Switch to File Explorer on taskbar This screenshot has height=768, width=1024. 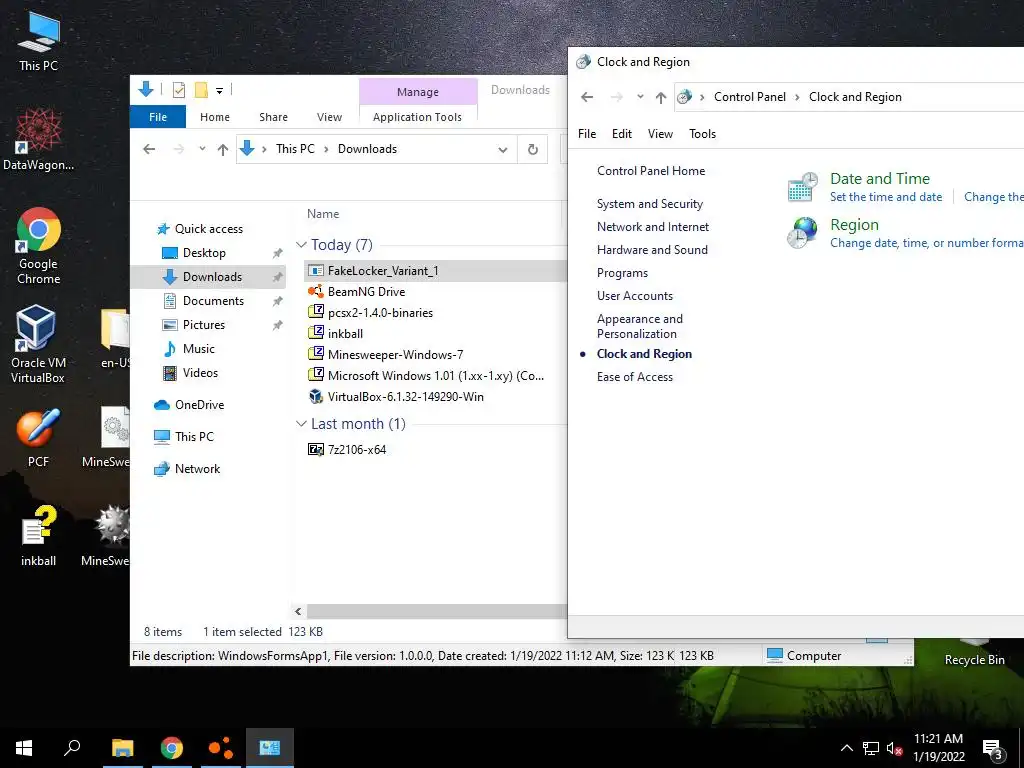123,748
